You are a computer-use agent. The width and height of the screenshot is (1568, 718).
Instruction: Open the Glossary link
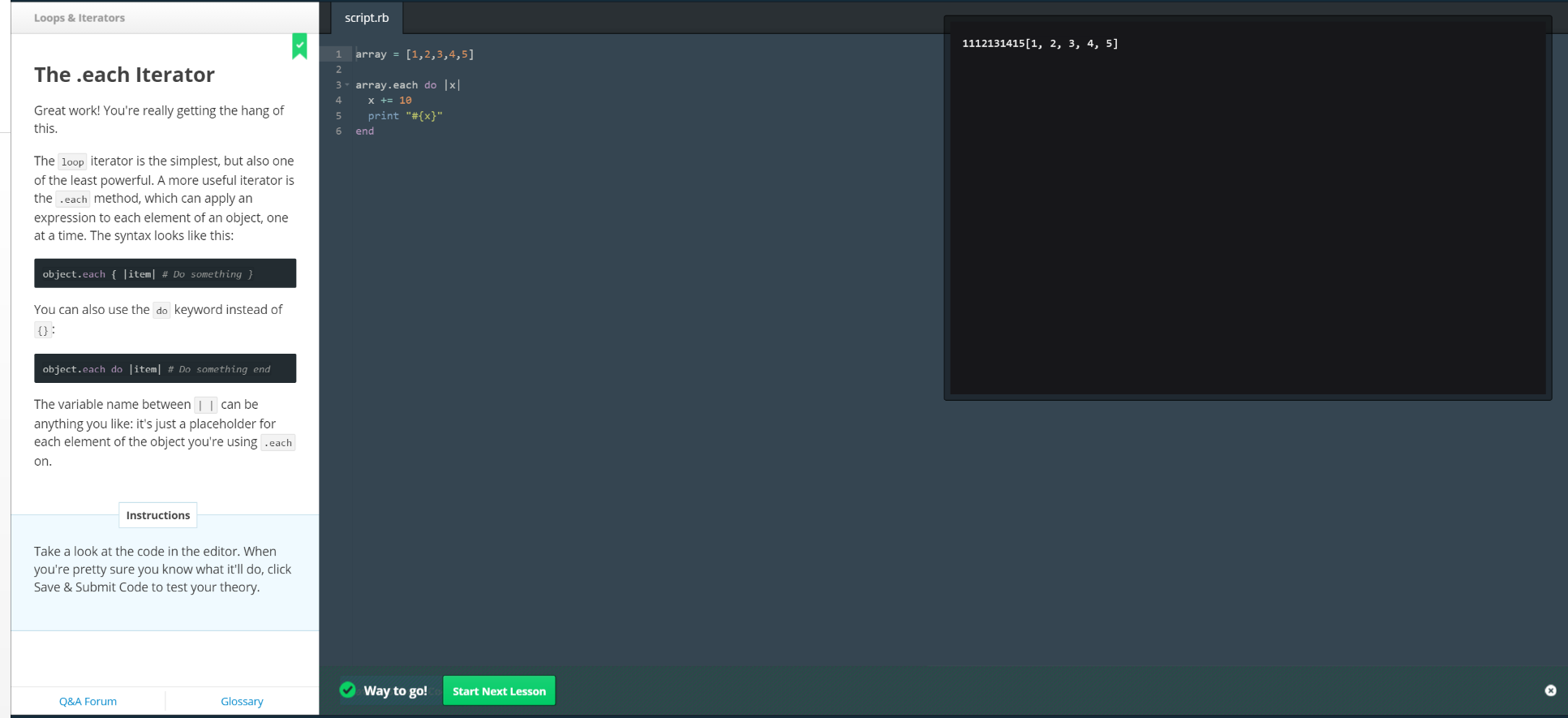point(242,701)
